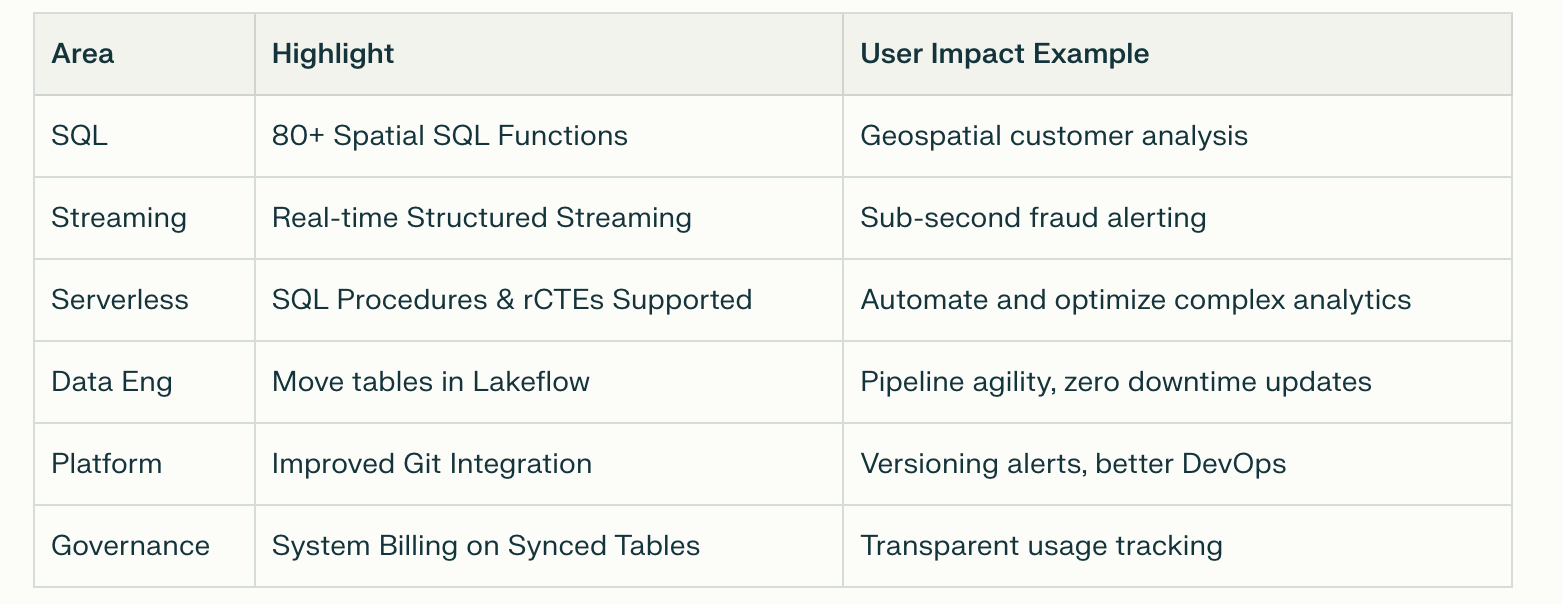1562x604 pixels.
Task: Click Improved Git Integration cell
Action: point(432,464)
